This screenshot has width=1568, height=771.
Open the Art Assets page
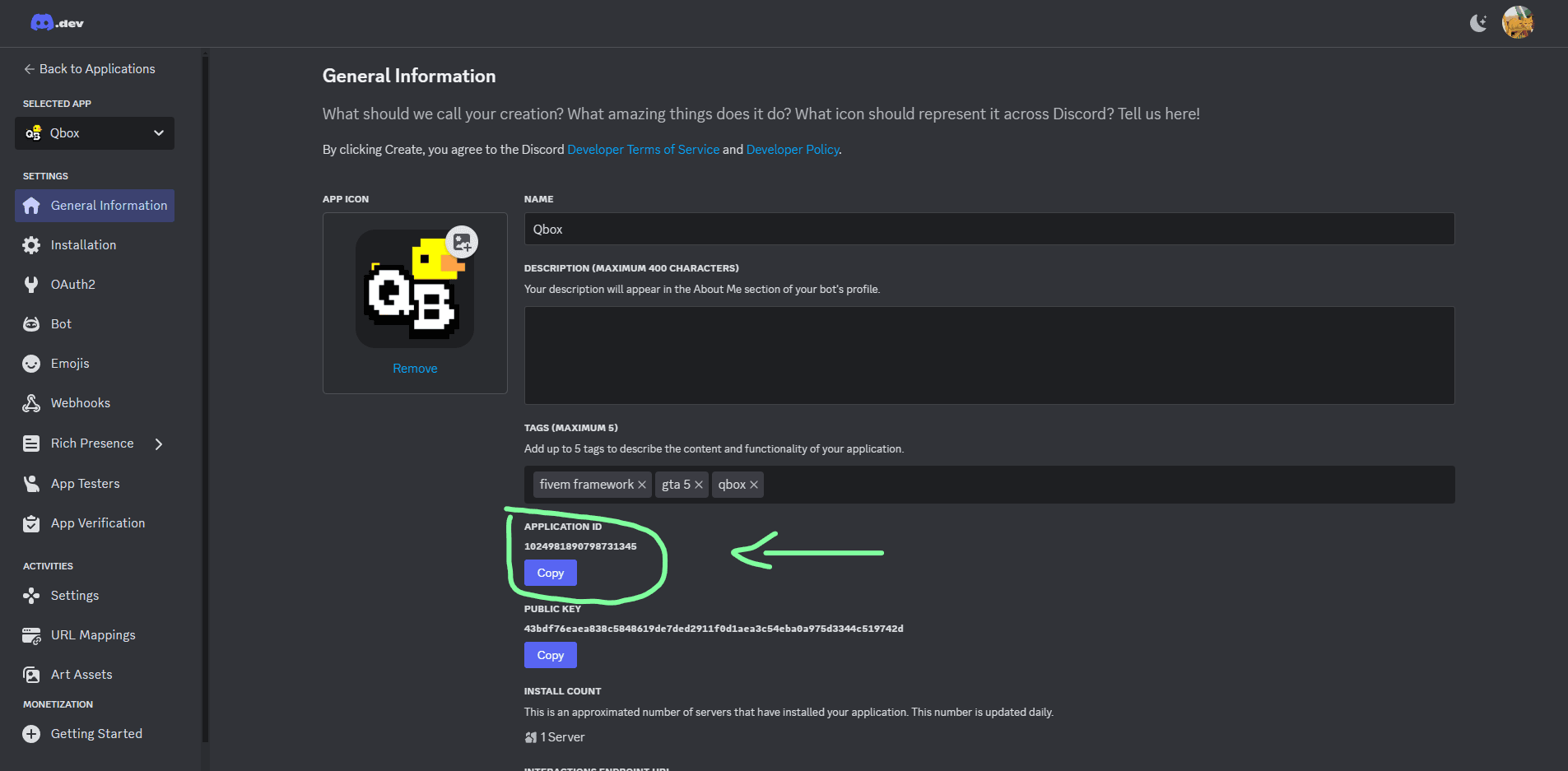tap(81, 674)
